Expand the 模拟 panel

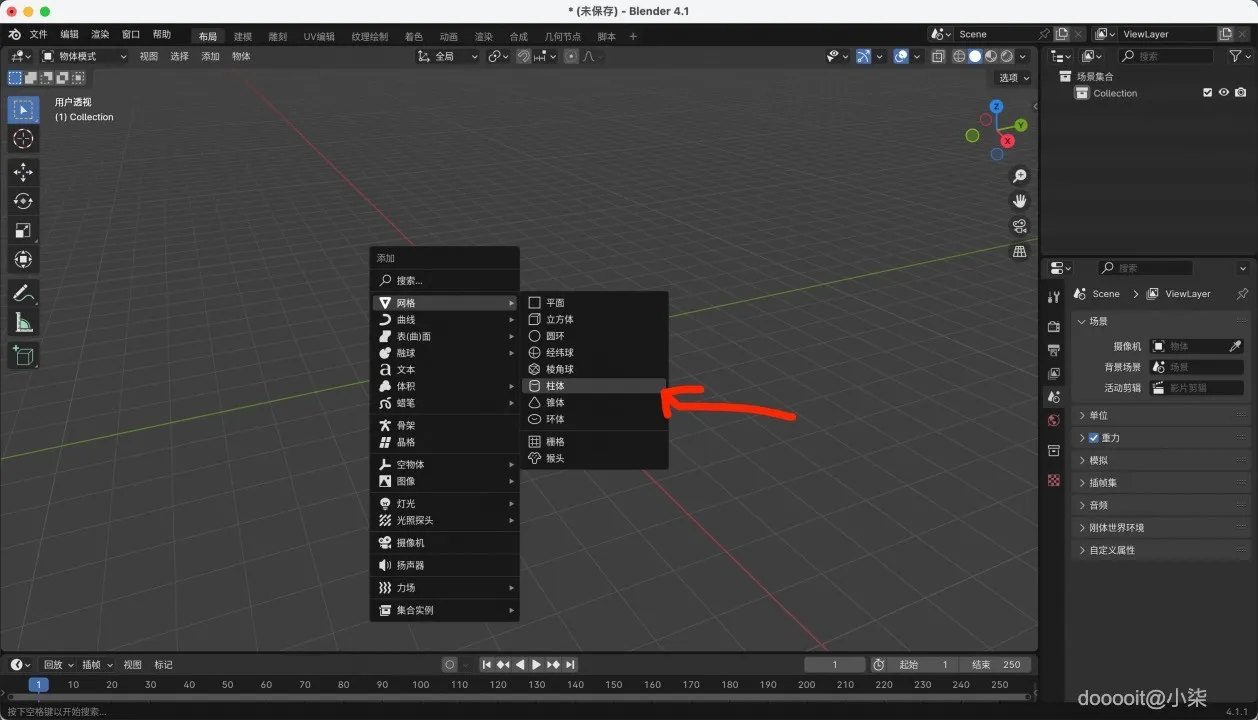click(x=1161, y=460)
